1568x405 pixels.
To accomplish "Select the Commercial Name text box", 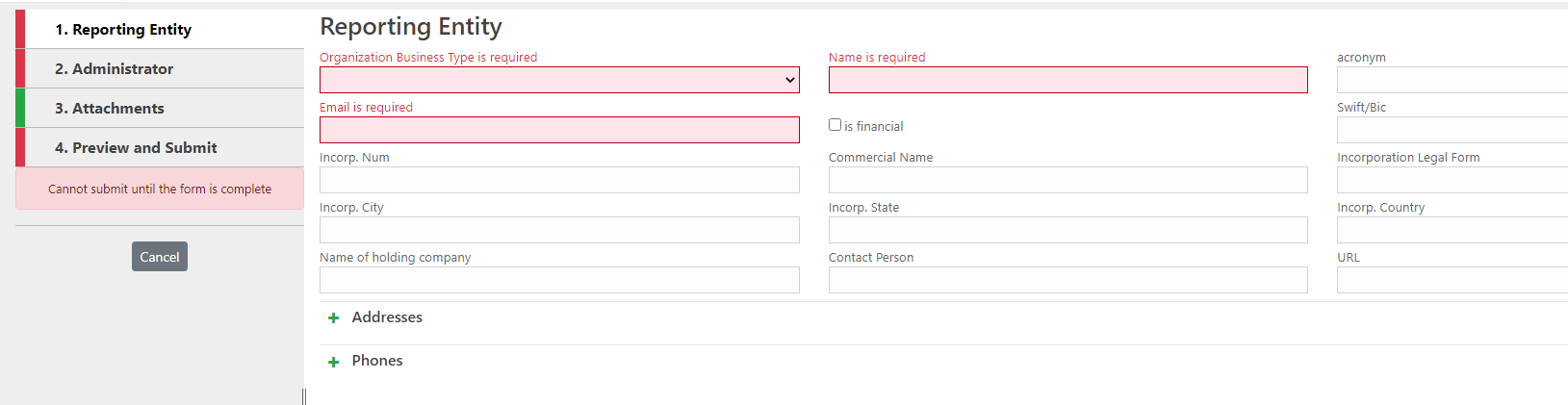I will [x=1067, y=180].
